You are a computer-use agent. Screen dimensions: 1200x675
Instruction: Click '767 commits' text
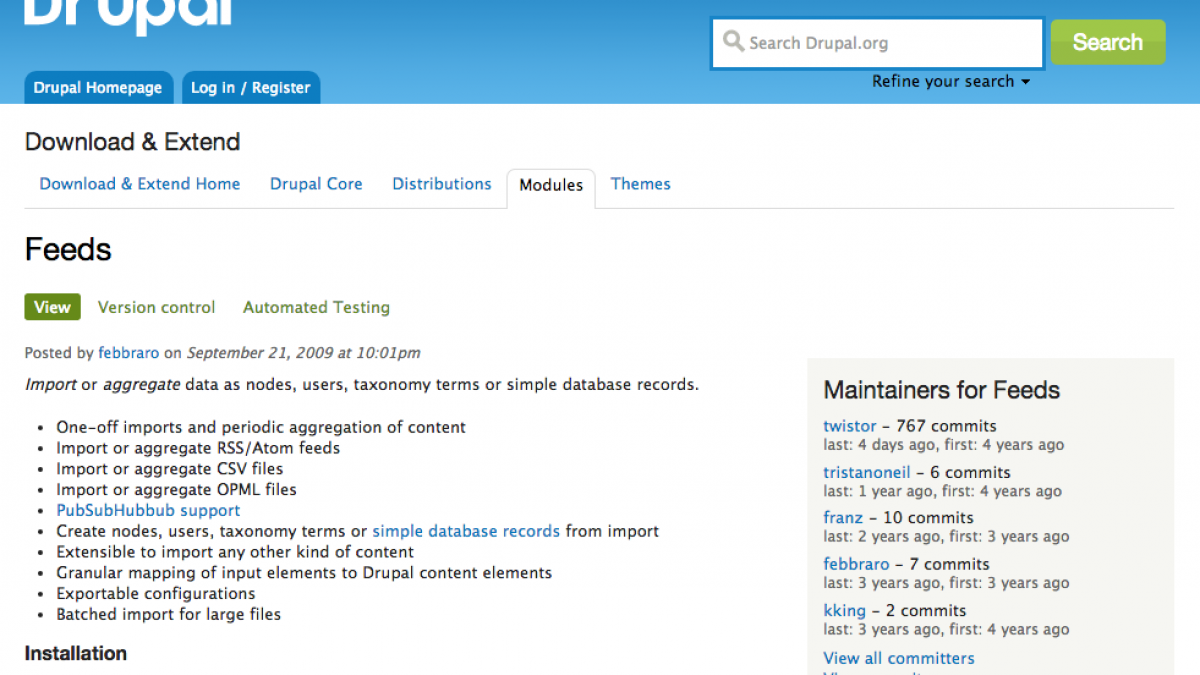point(947,426)
